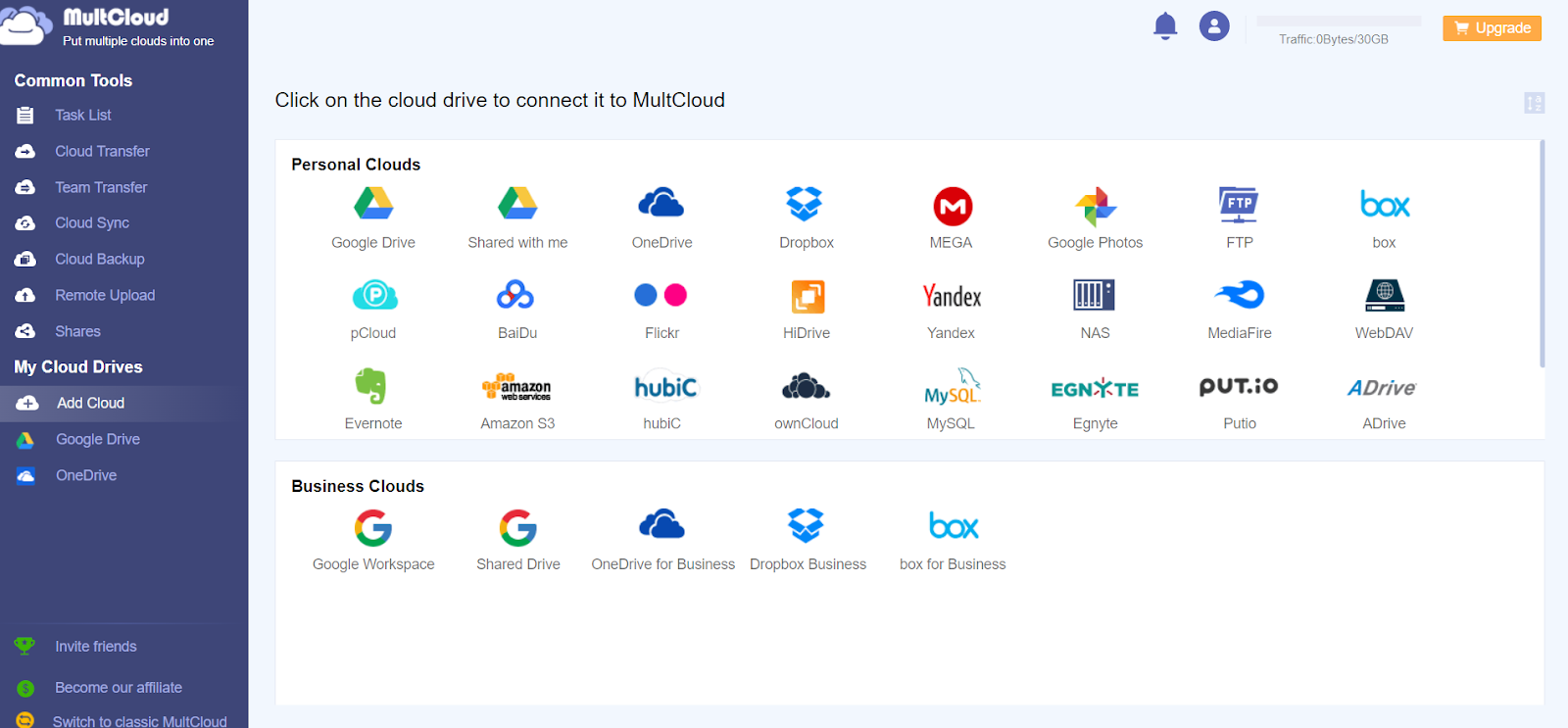Screen dimensions: 1568x728
Task: Select OneDrive for Business
Action: point(662,525)
